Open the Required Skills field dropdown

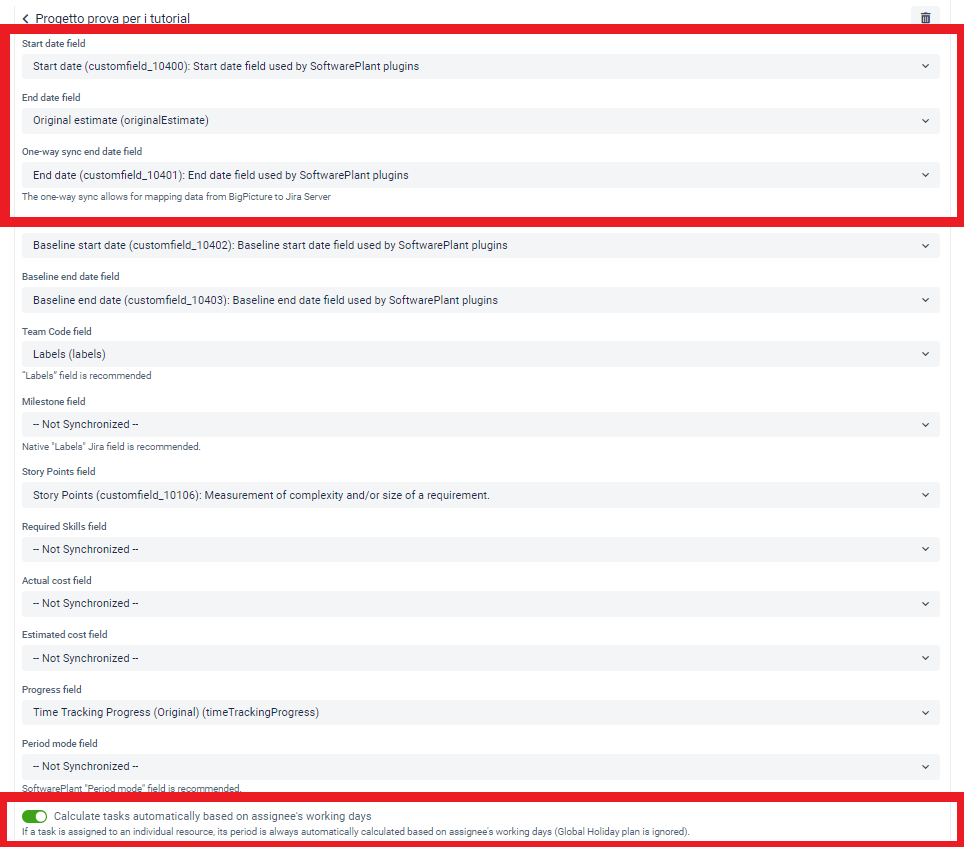480,548
